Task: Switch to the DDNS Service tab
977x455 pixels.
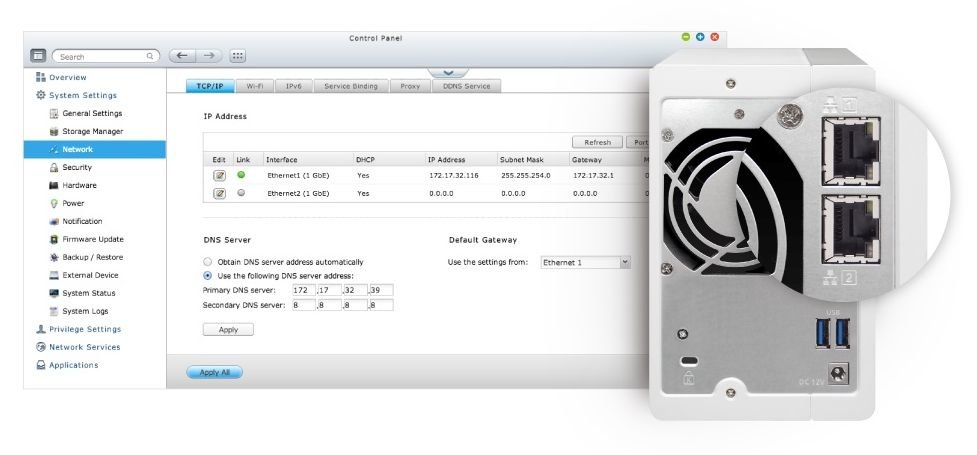Action: (x=466, y=87)
